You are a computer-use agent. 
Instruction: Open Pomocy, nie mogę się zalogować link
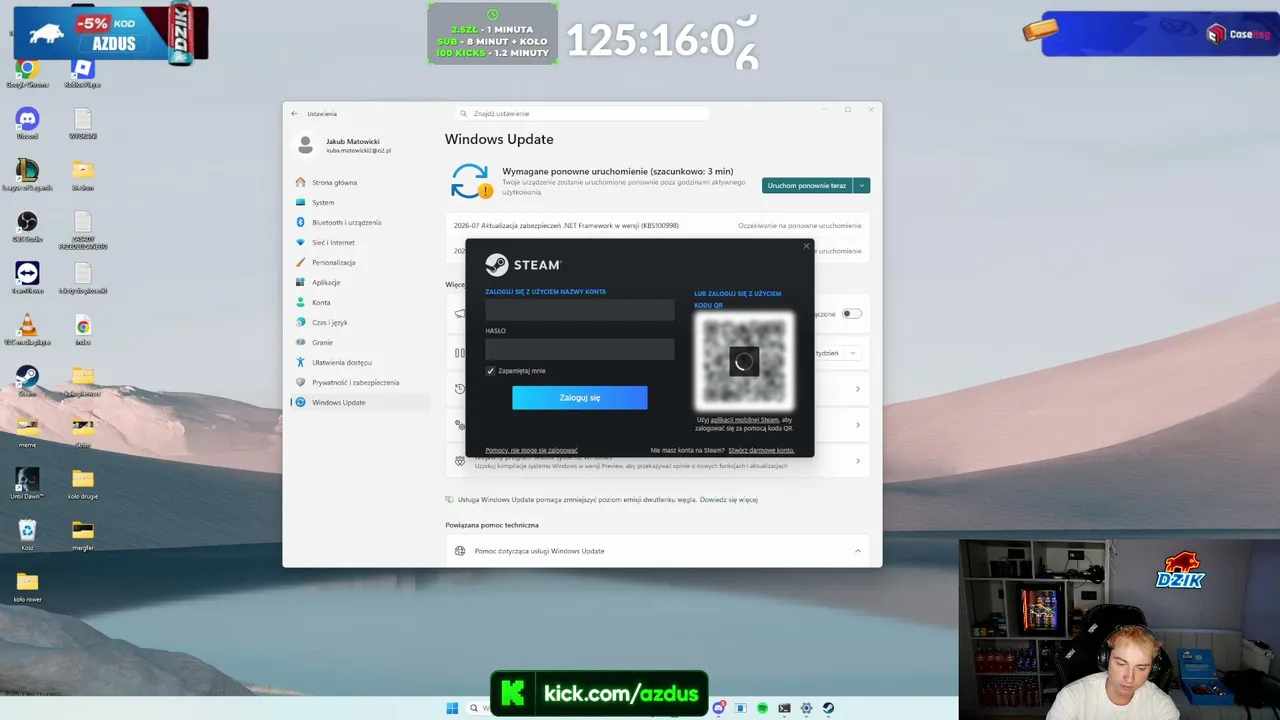tap(531, 451)
